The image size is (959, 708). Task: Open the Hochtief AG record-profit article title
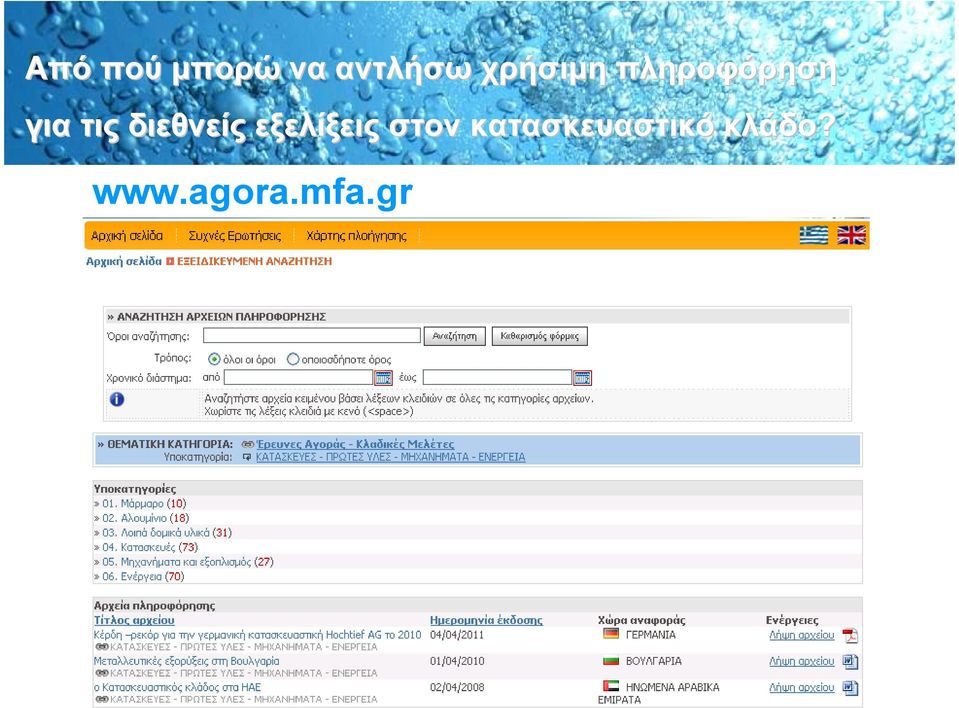click(x=257, y=635)
